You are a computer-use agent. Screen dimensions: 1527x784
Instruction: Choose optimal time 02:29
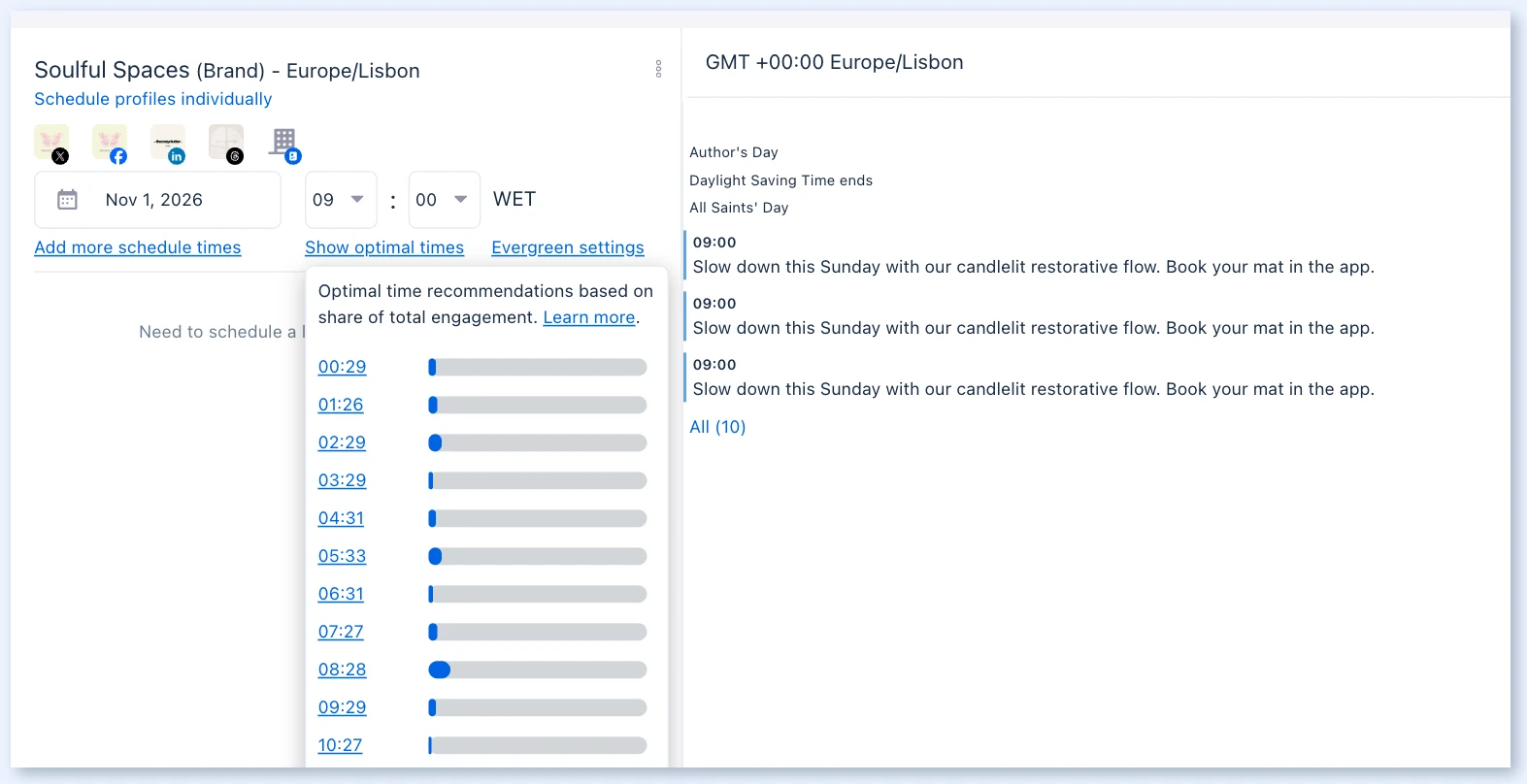(342, 442)
